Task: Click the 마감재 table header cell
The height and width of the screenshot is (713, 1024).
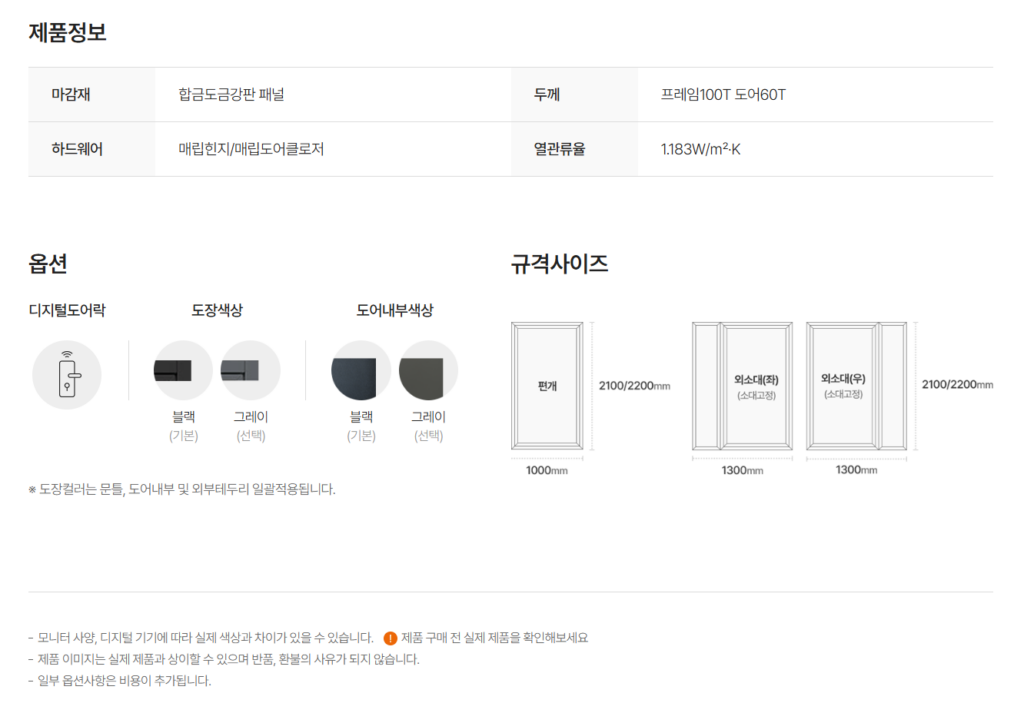Action: click(78, 95)
